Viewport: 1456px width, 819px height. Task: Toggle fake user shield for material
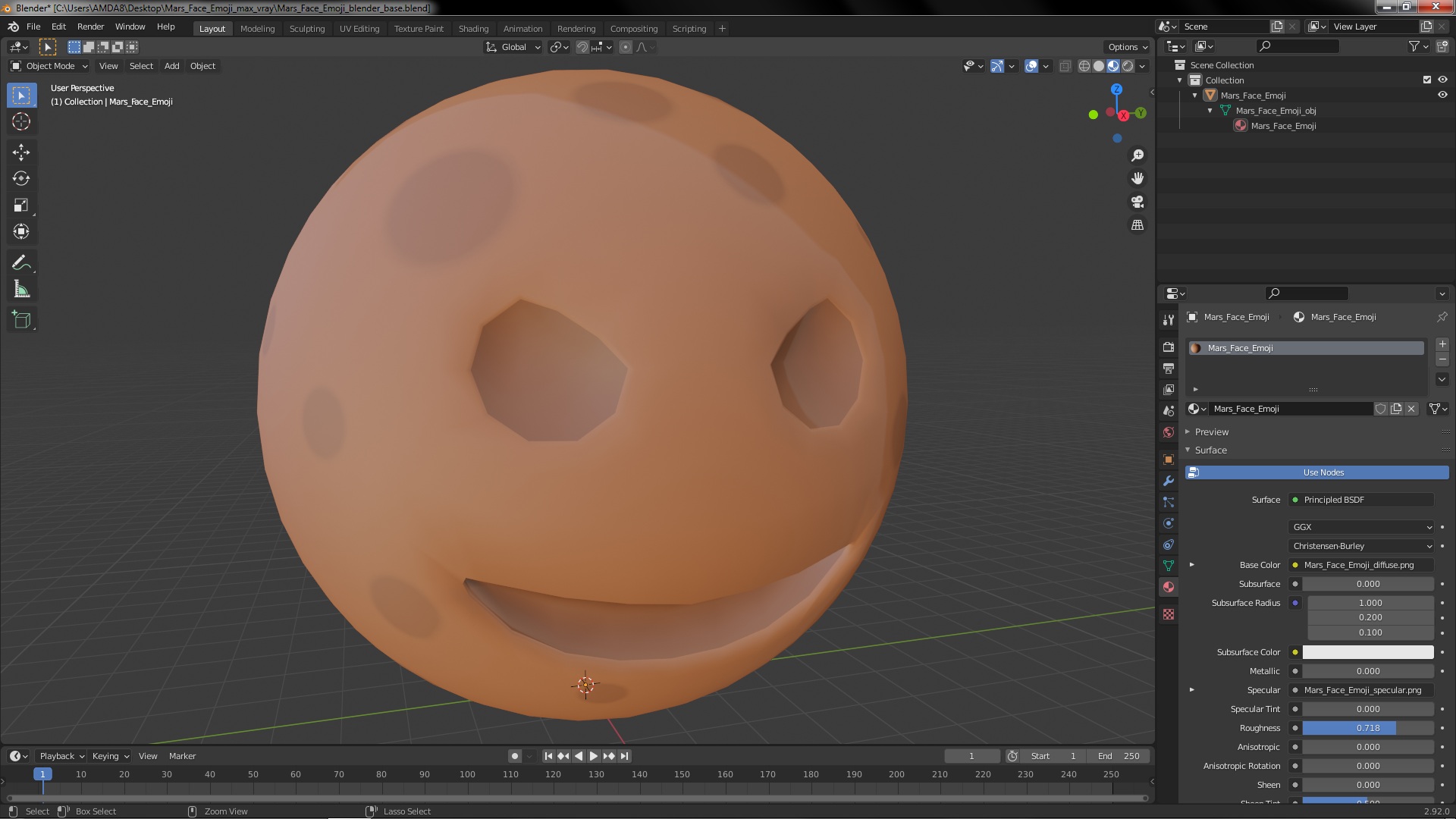click(x=1380, y=409)
